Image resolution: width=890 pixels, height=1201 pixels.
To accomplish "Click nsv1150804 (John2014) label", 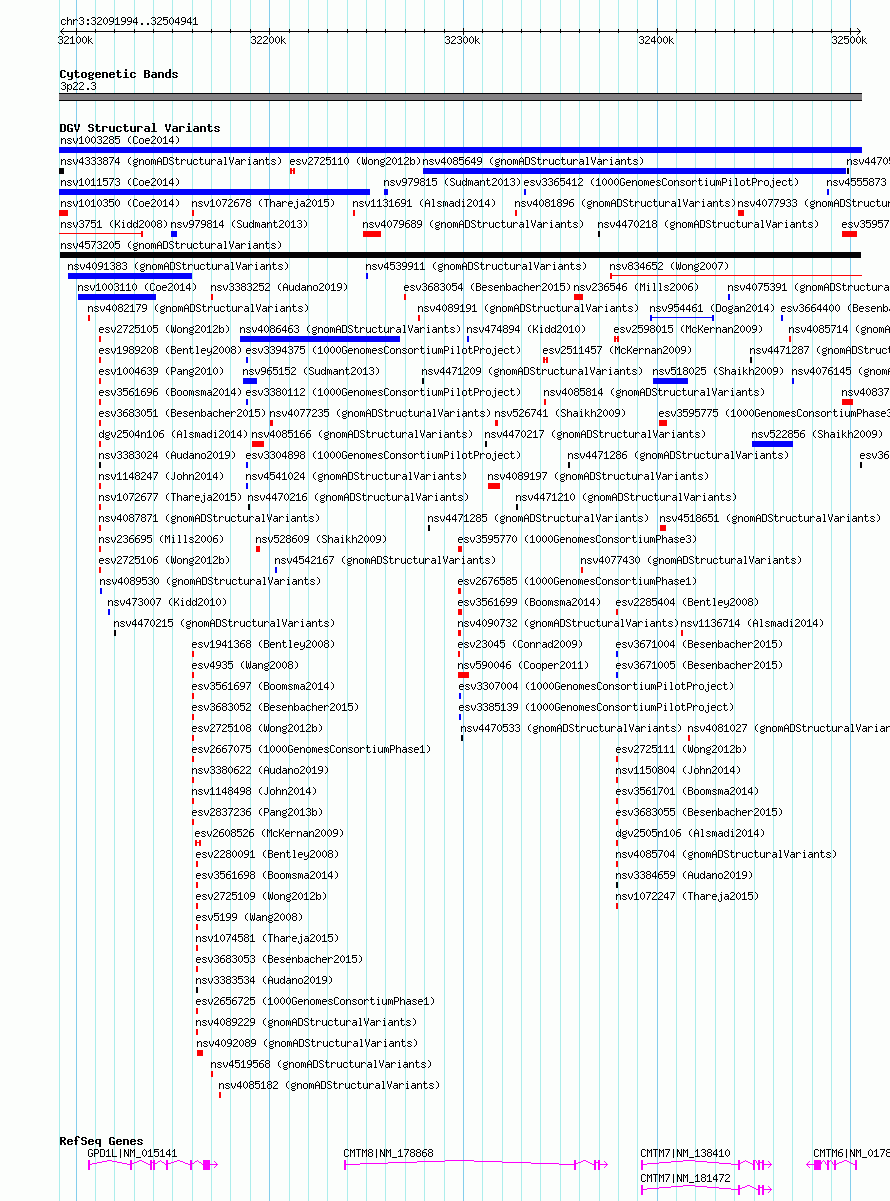I will (679, 770).
